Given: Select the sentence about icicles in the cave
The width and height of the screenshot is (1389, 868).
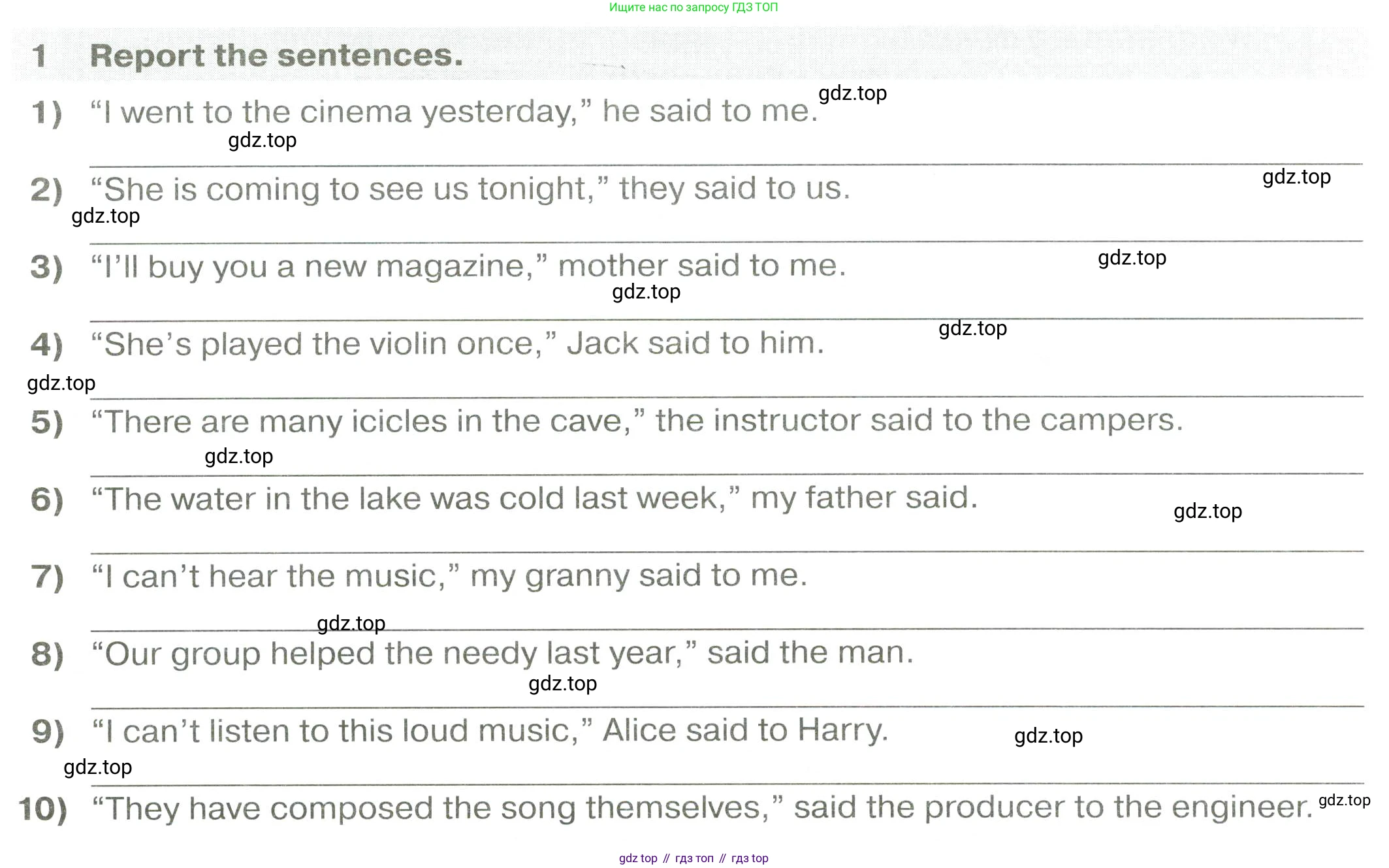Looking at the screenshot, I should tap(637, 421).
